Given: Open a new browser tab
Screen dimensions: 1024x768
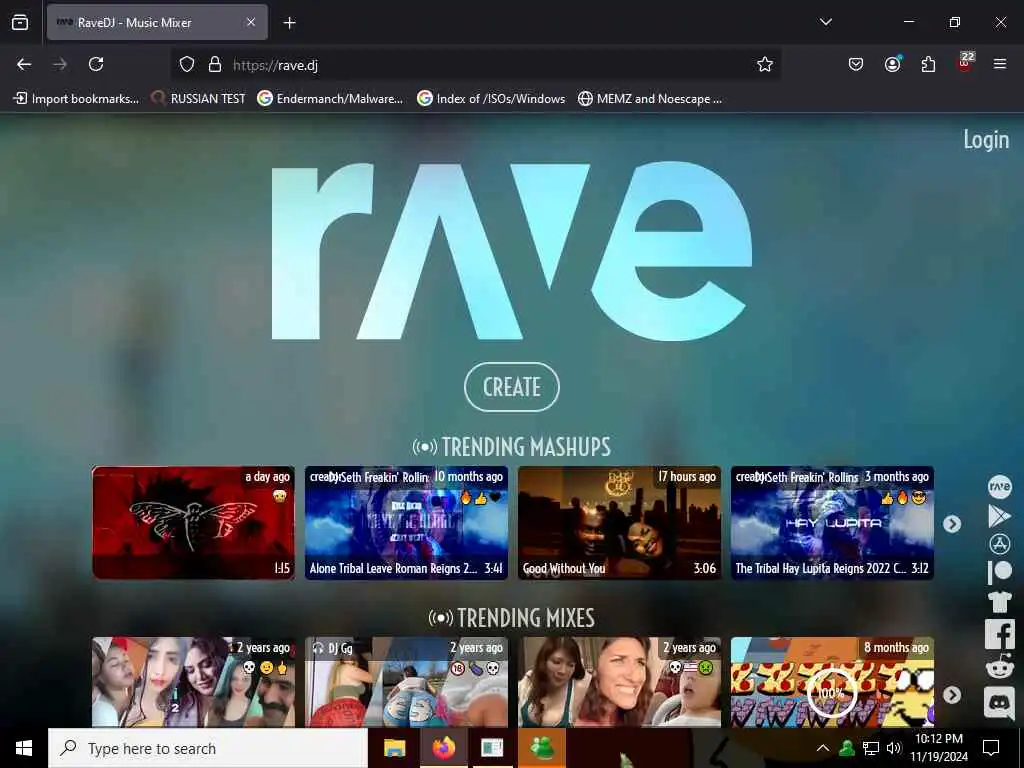Looking at the screenshot, I should click(x=289, y=23).
